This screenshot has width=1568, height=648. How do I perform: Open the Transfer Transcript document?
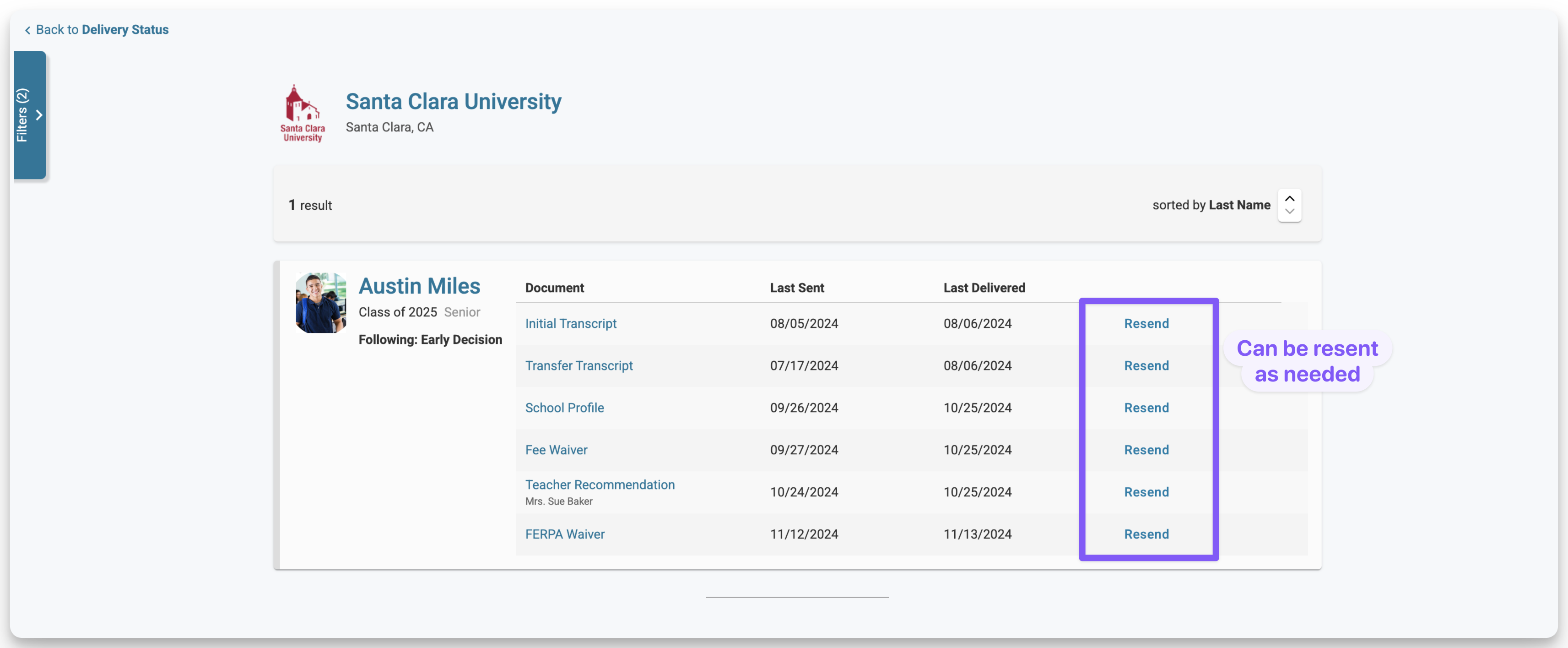coord(579,365)
